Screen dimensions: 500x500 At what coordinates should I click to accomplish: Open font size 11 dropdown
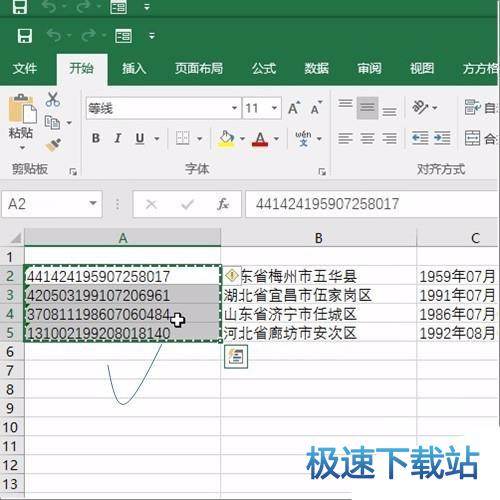[274, 108]
